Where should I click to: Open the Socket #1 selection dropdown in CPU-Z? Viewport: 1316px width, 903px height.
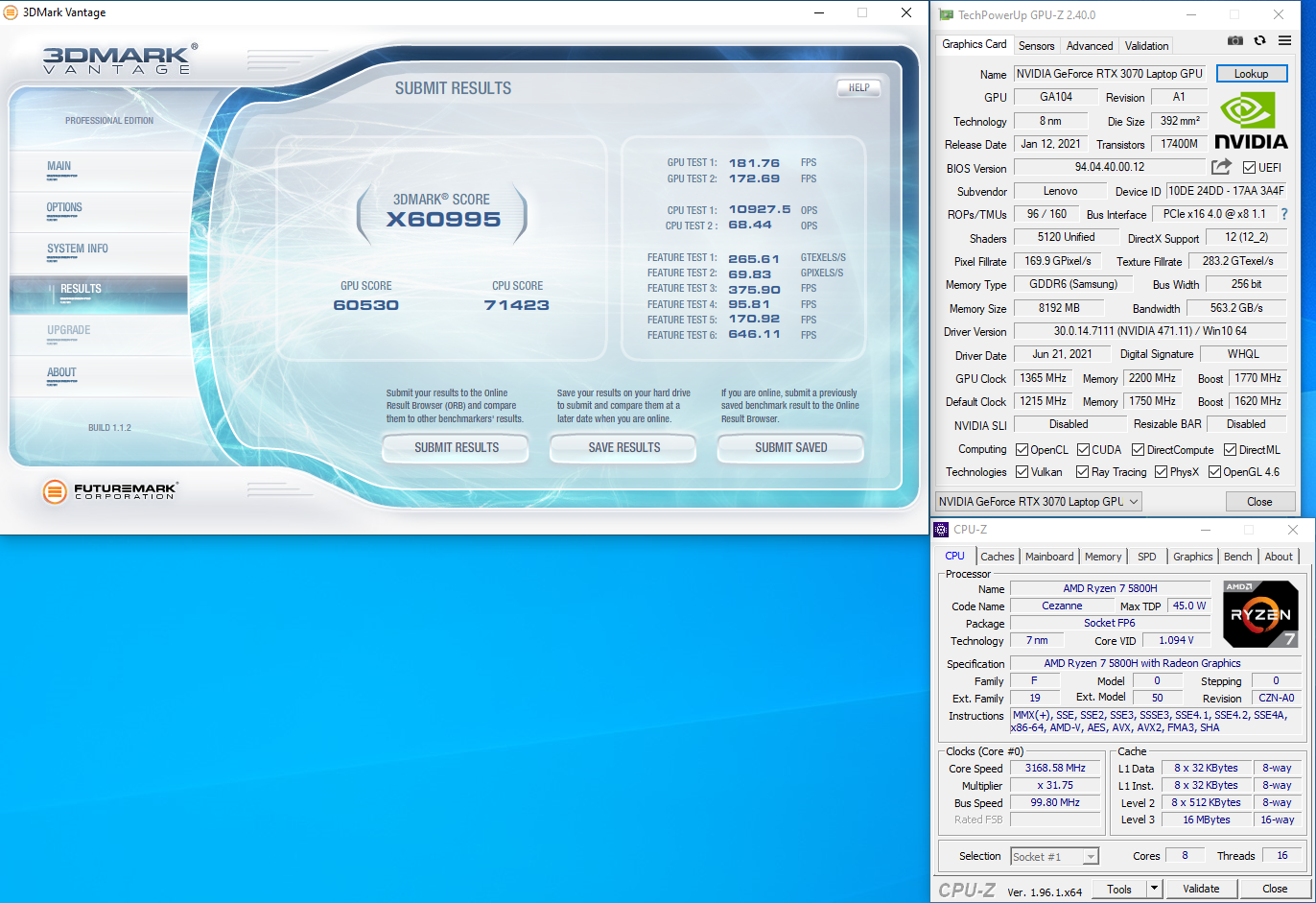click(1054, 857)
